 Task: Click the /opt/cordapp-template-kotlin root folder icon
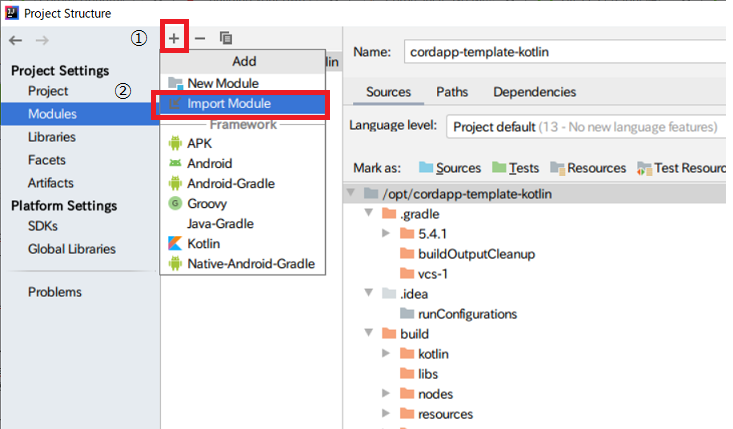click(x=371, y=193)
